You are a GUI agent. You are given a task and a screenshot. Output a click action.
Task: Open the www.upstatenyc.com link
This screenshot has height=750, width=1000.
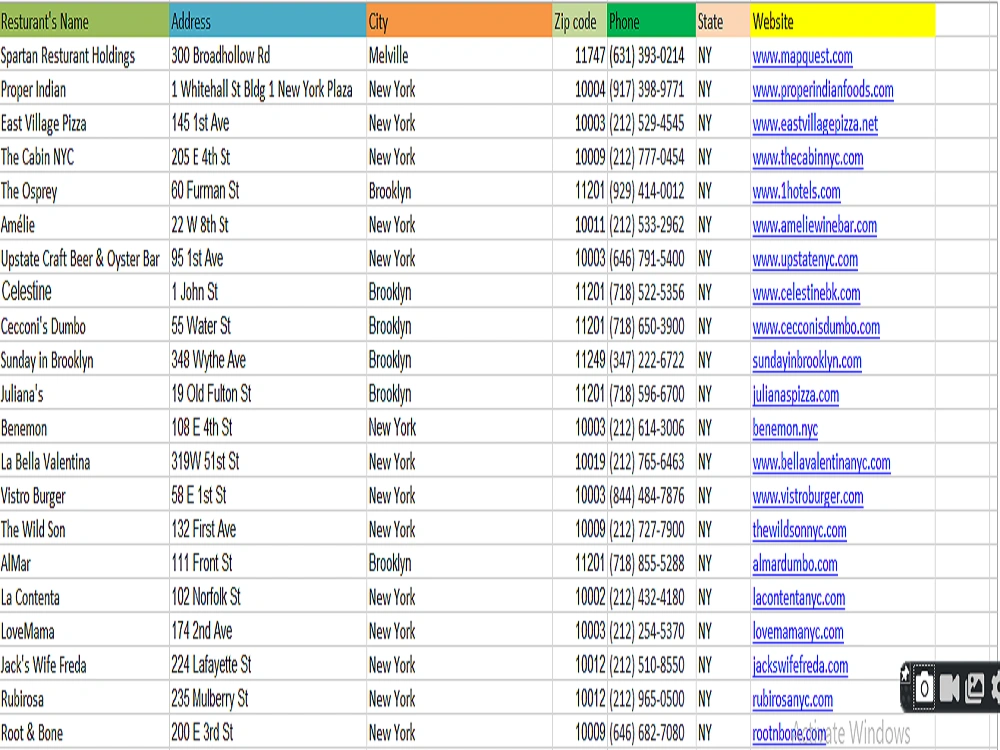[805, 259]
